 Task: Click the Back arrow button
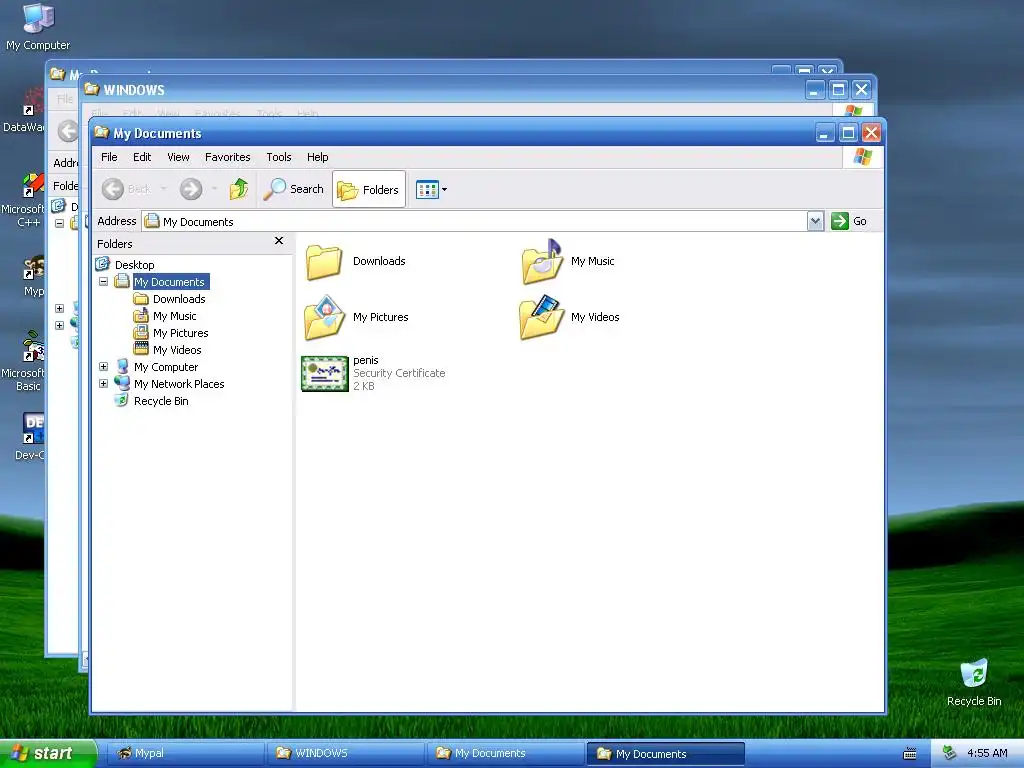113,189
